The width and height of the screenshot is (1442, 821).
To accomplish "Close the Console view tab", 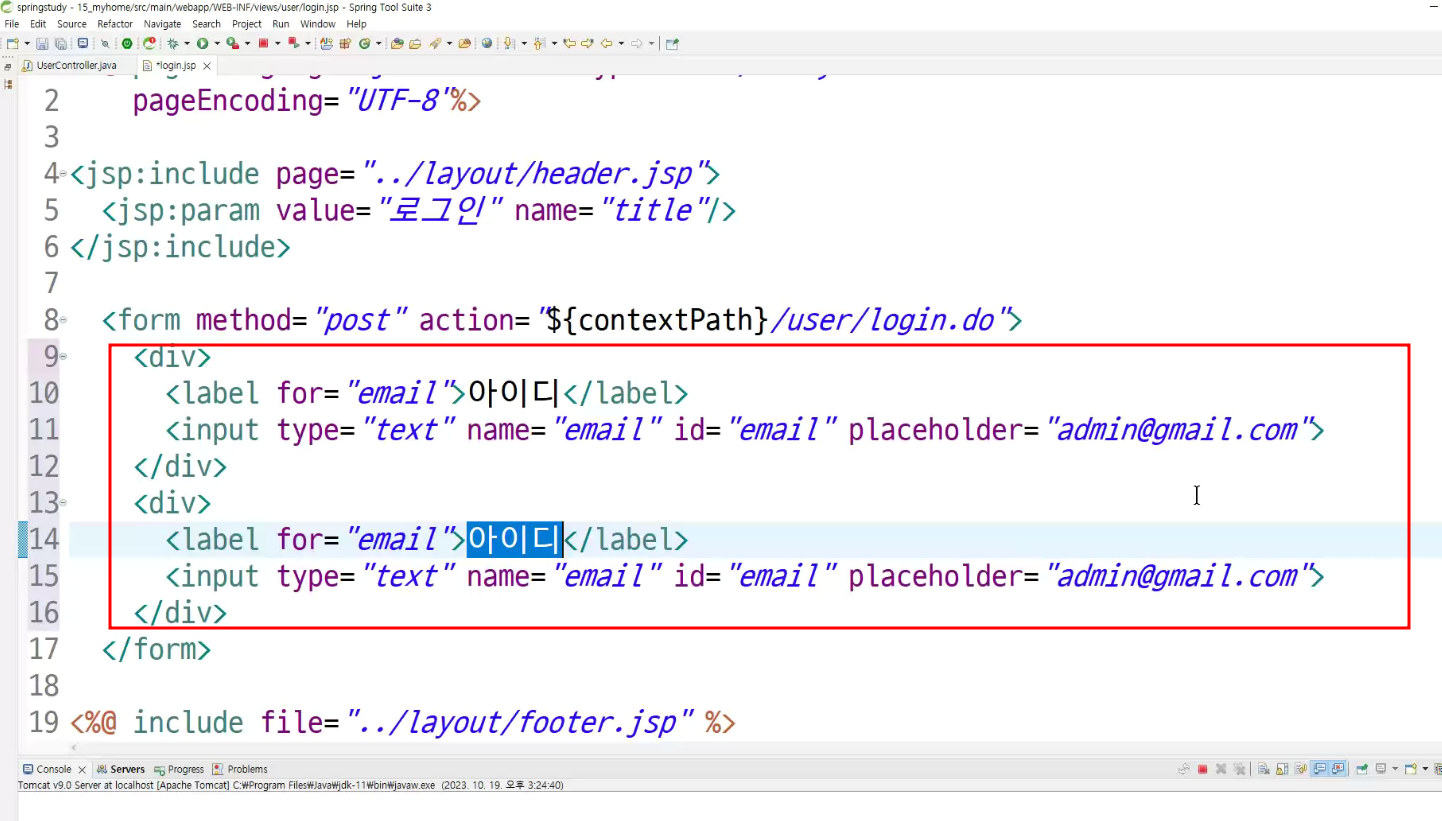I will (82, 770).
